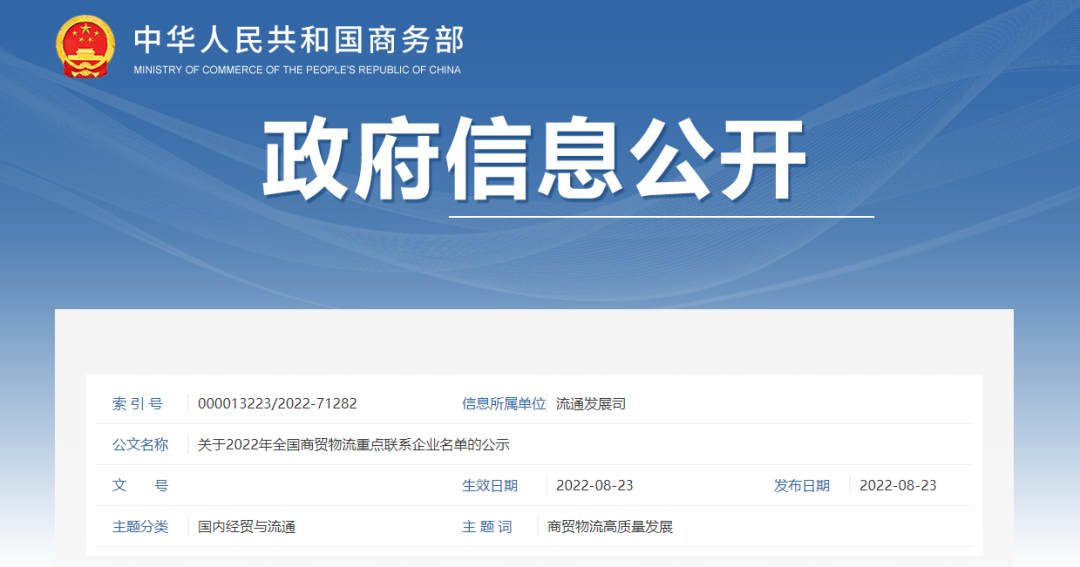Select the publish date 2022-08-23 value
Viewport: 1080px width, 567px height.
click(x=898, y=485)
